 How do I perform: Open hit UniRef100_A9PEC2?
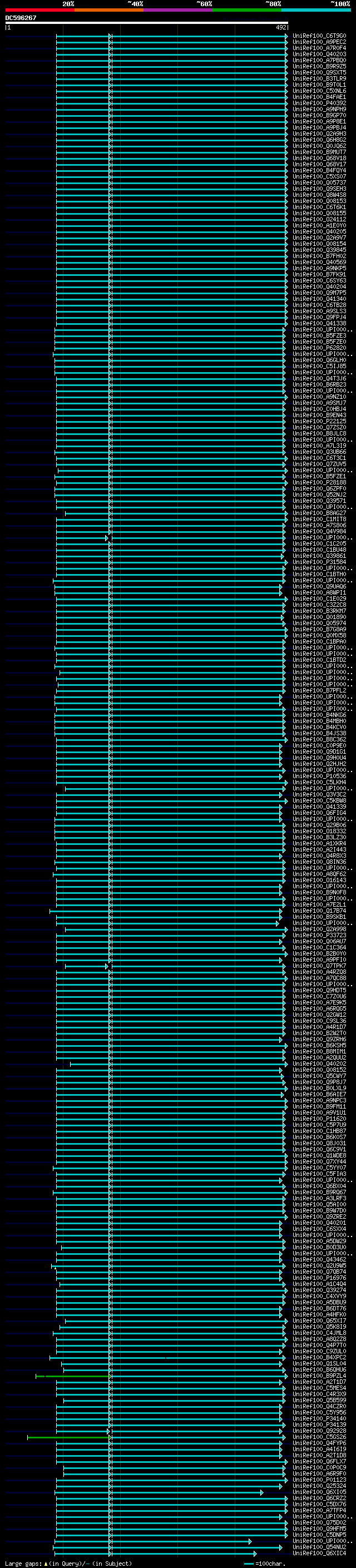[x=319, y=42]
